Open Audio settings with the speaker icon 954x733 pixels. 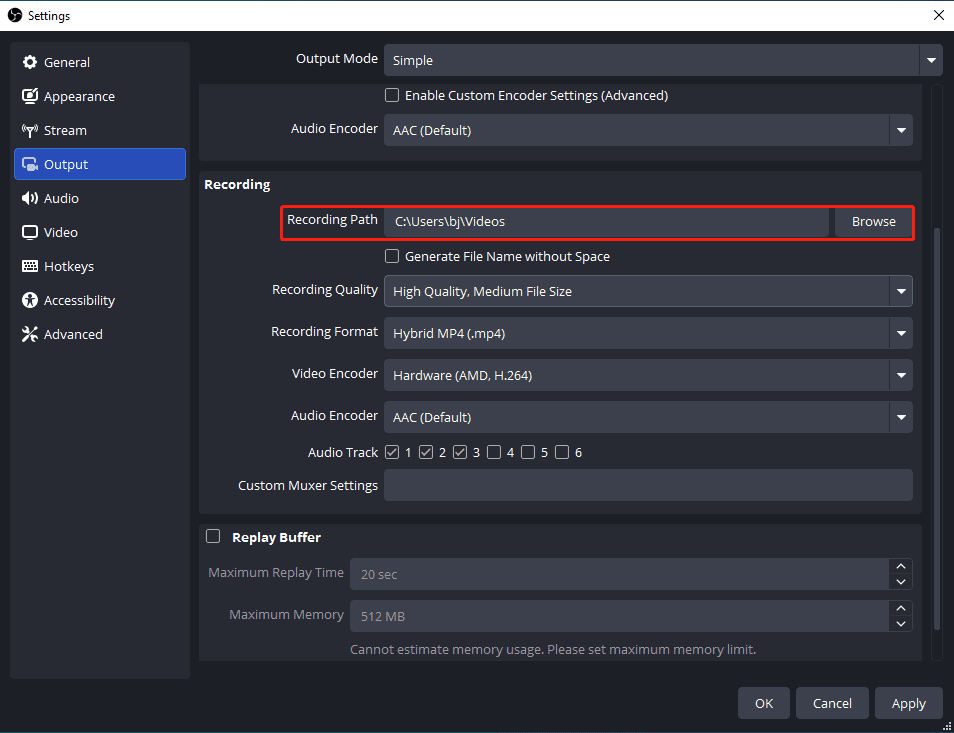pyautogui.click(x=30, y=198)
